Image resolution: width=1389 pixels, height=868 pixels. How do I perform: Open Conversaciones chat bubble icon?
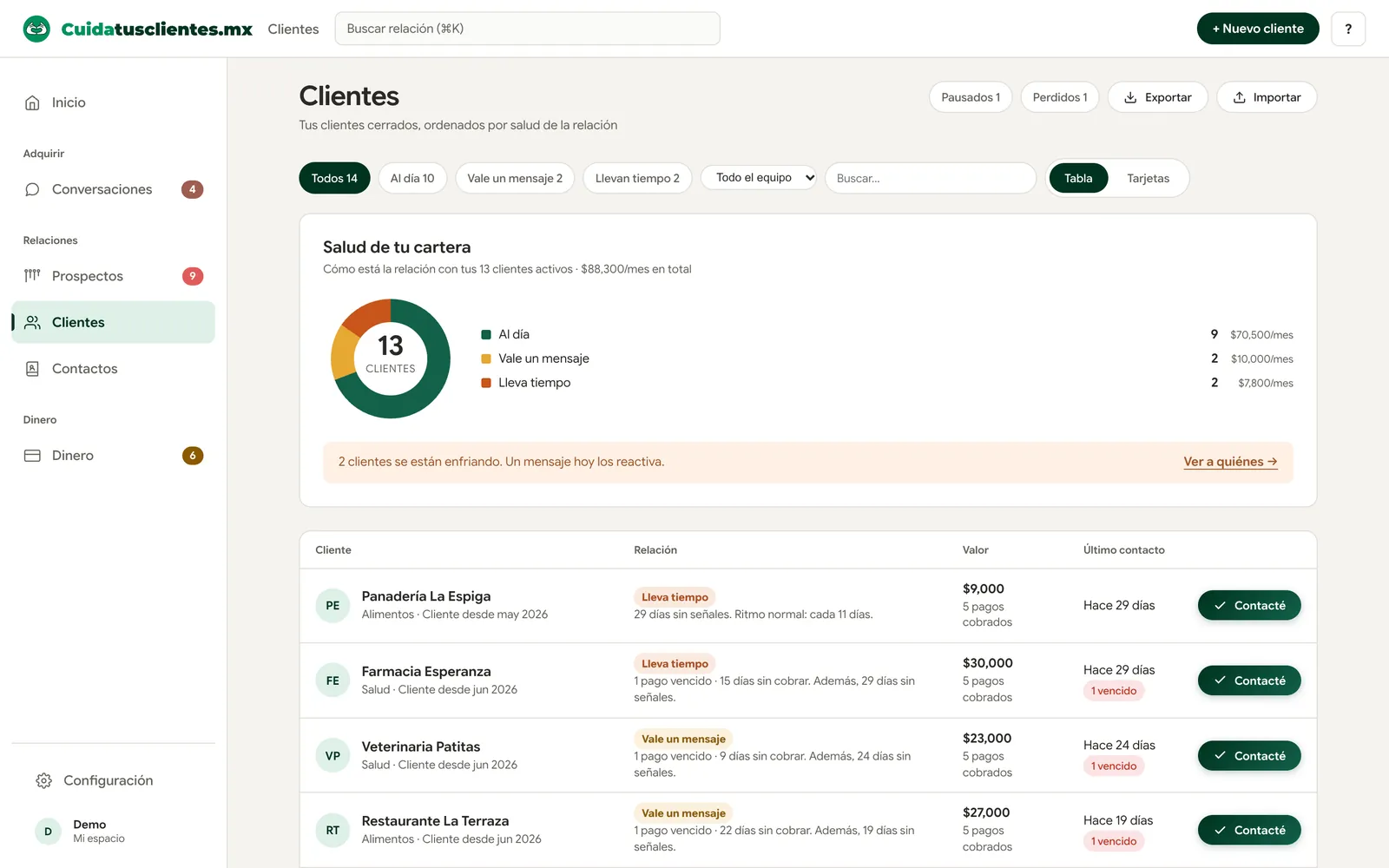point(32,189)
